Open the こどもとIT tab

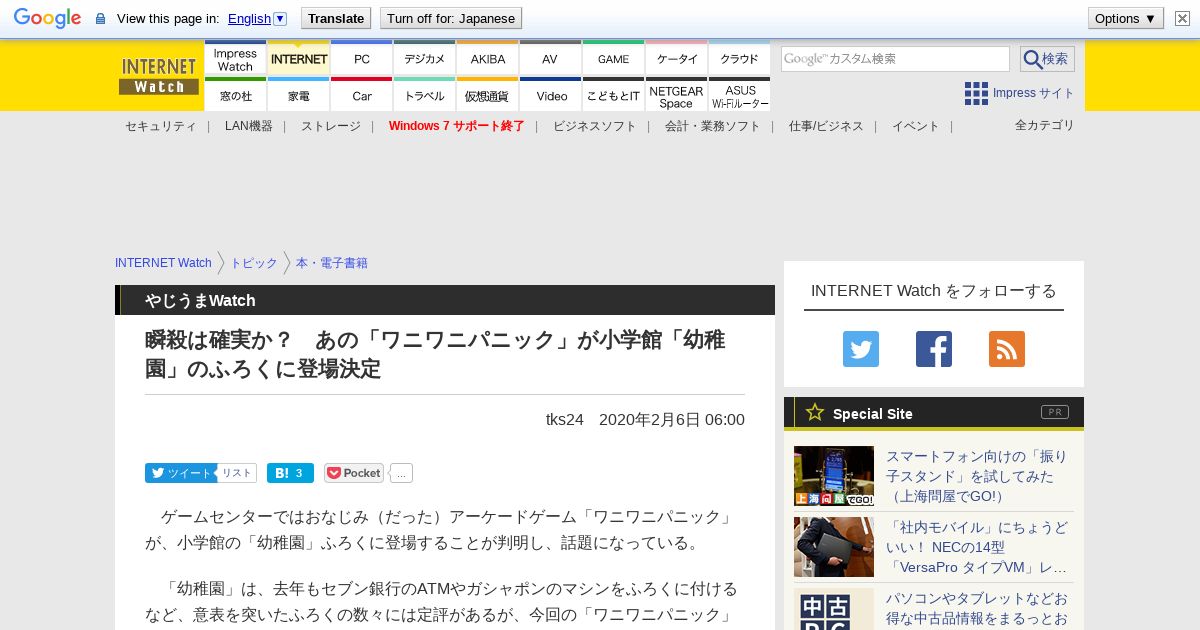pos(613,95)
